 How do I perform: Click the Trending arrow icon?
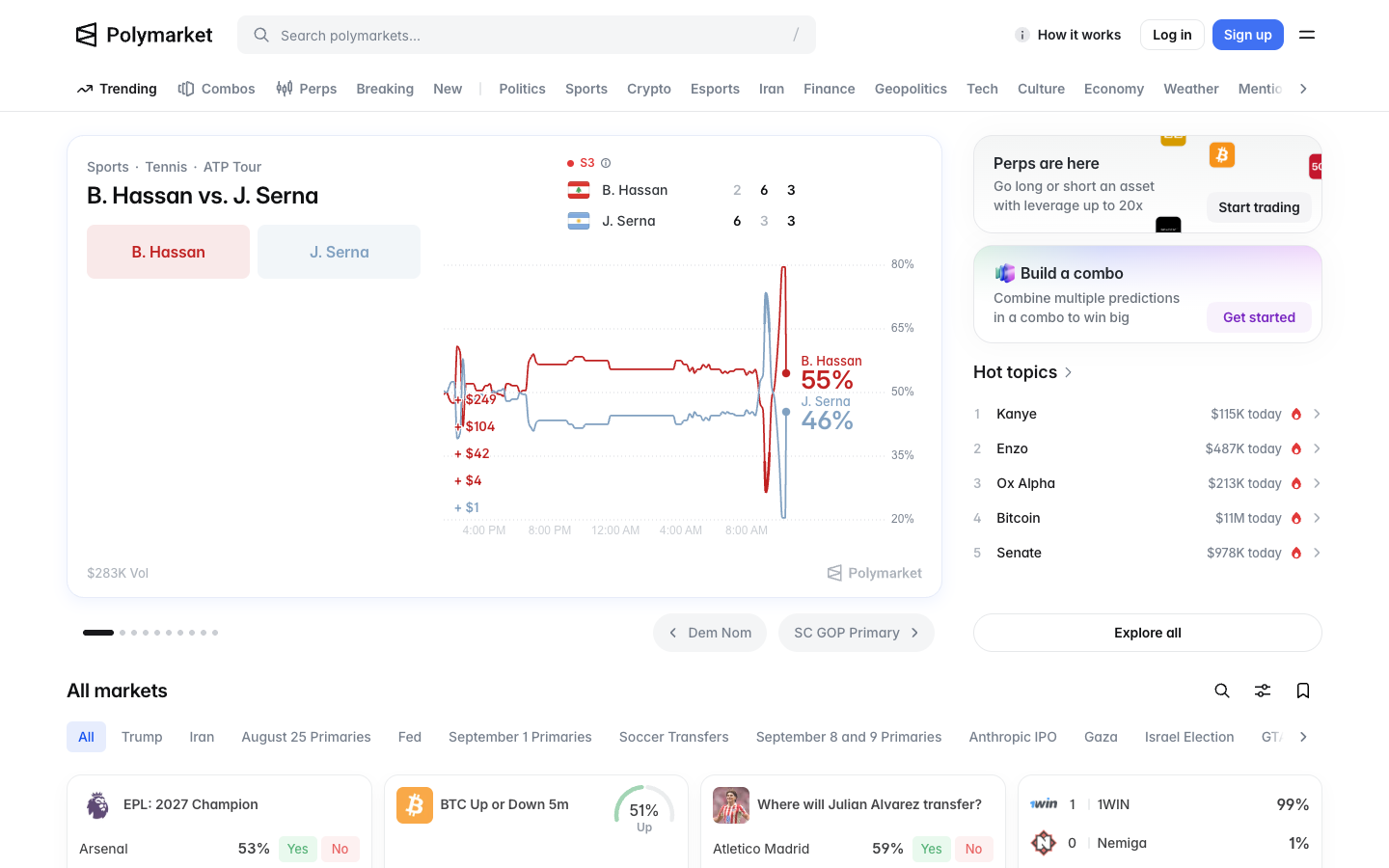pos(85,89)
